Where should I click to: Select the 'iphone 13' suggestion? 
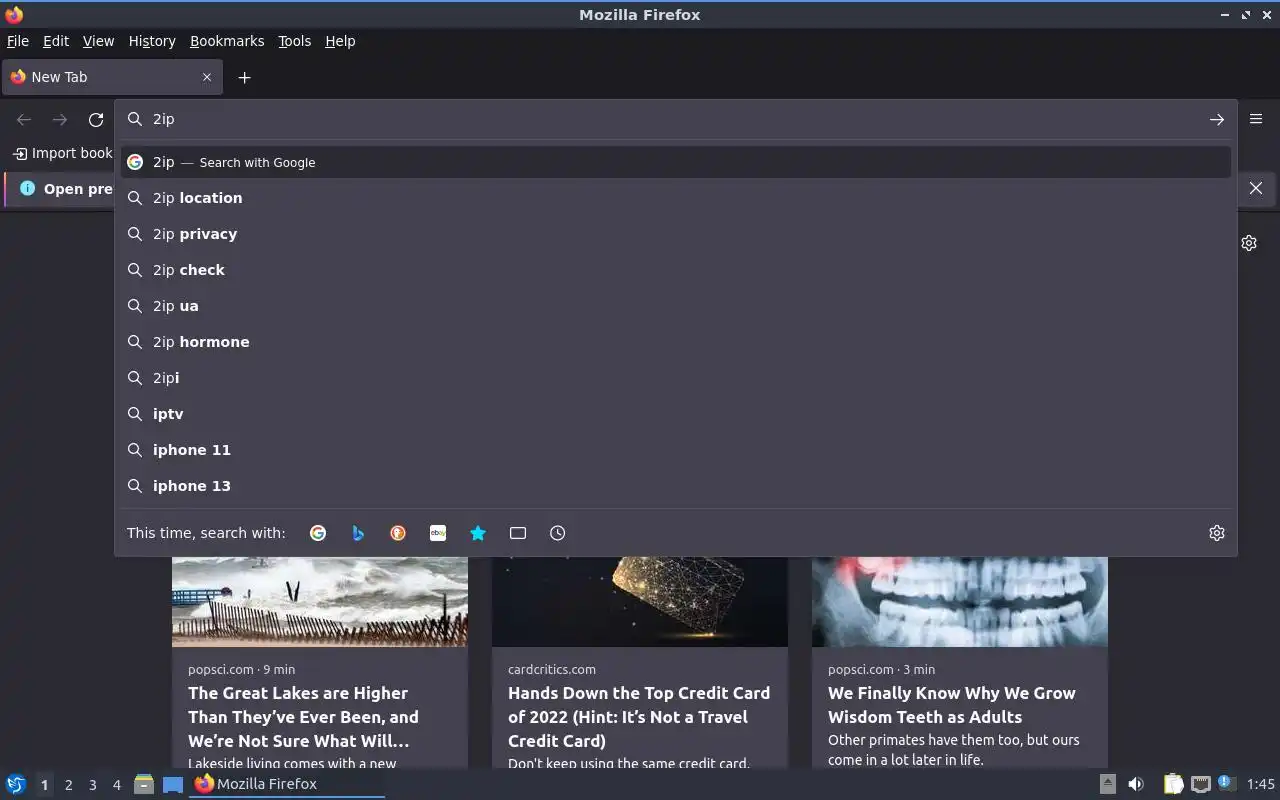click(675, 486)
